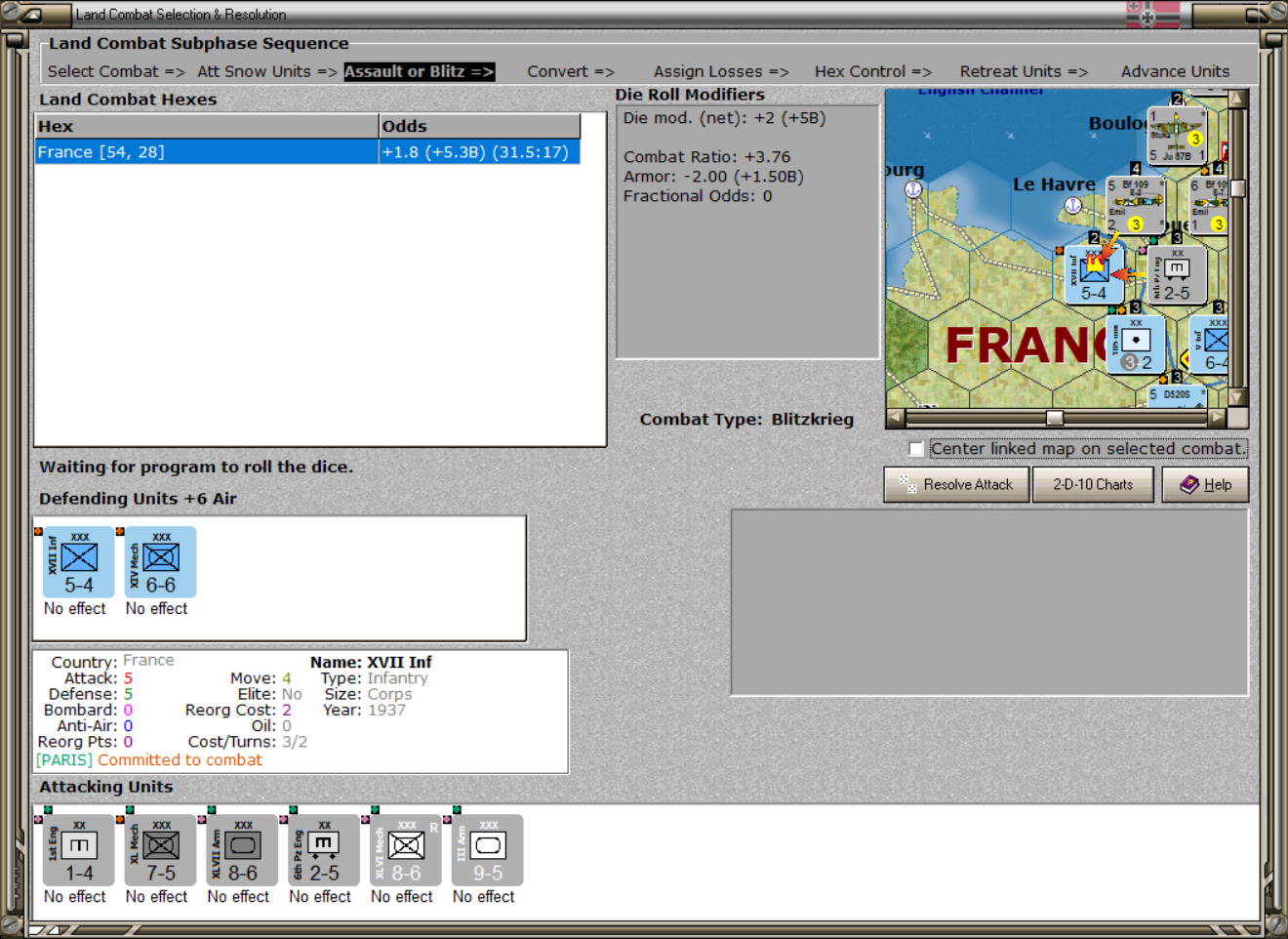Click the flag emblem in title bar

[1152, 14]
